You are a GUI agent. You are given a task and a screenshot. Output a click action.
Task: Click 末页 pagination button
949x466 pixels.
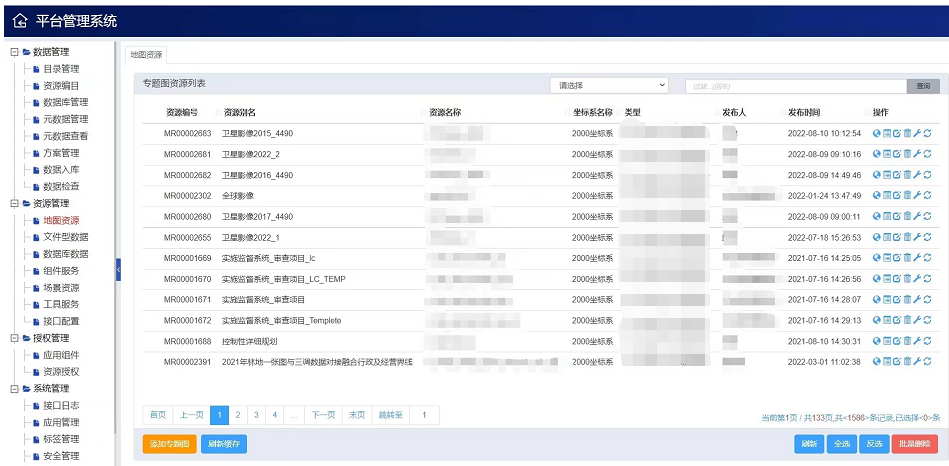(x=357, y=415)
